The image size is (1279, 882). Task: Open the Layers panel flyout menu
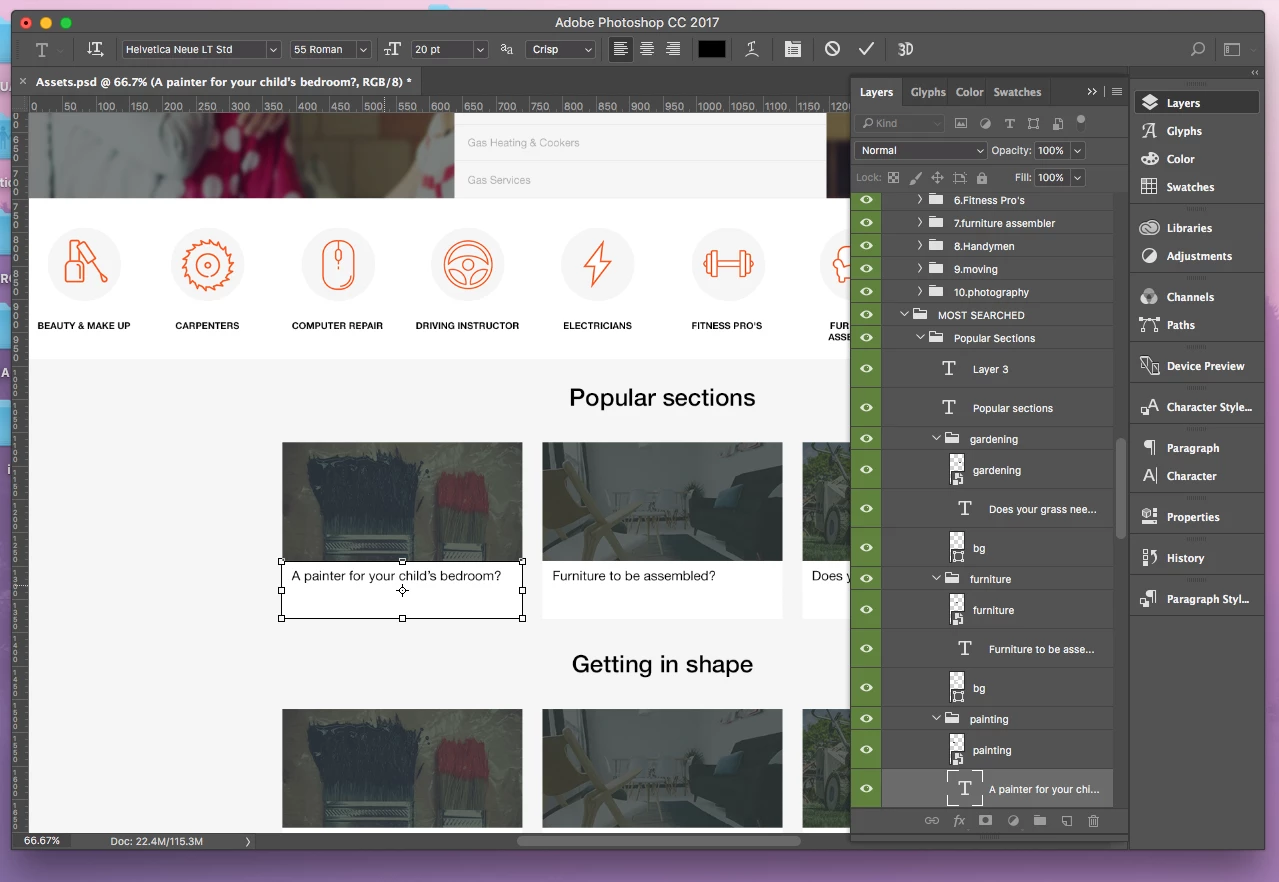1117,92
